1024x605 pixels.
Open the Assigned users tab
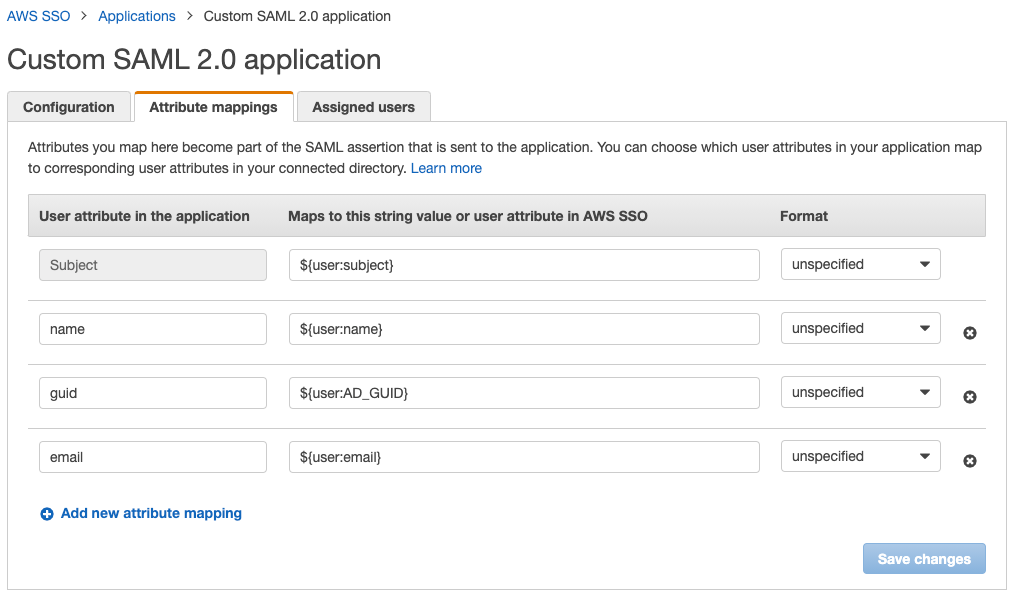coord(364,107)
